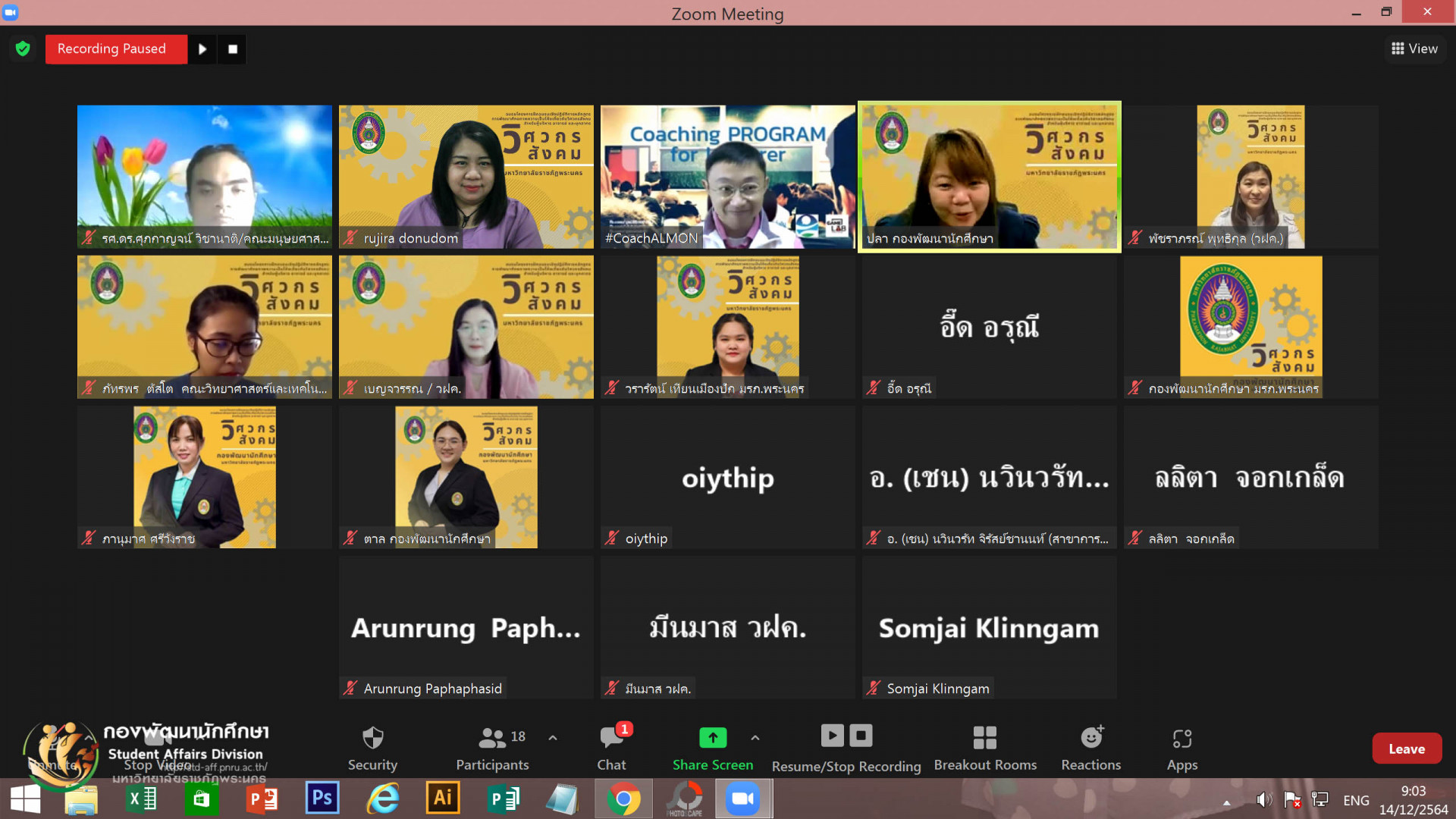Screen dimensions: 1456x819
Task: Open the View layout menu
Action: tap(1414, 49)
